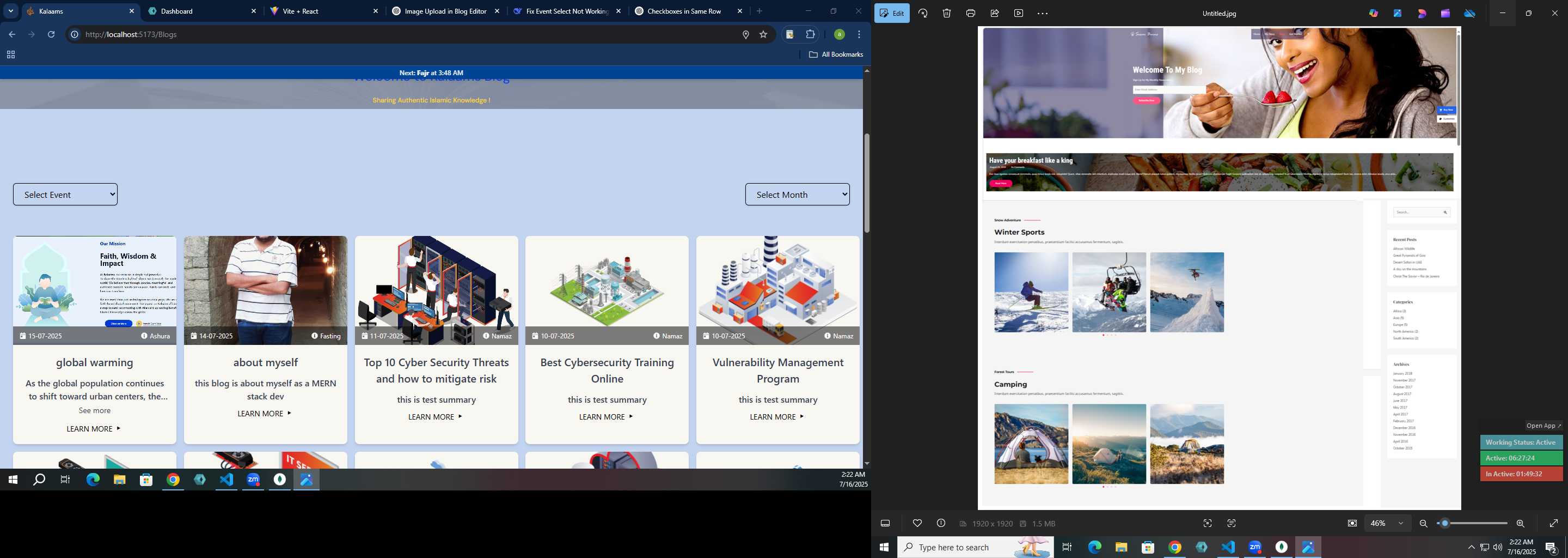
Task: Click the volume speaker icon in system tray
Action: [x=1497, y=547]
